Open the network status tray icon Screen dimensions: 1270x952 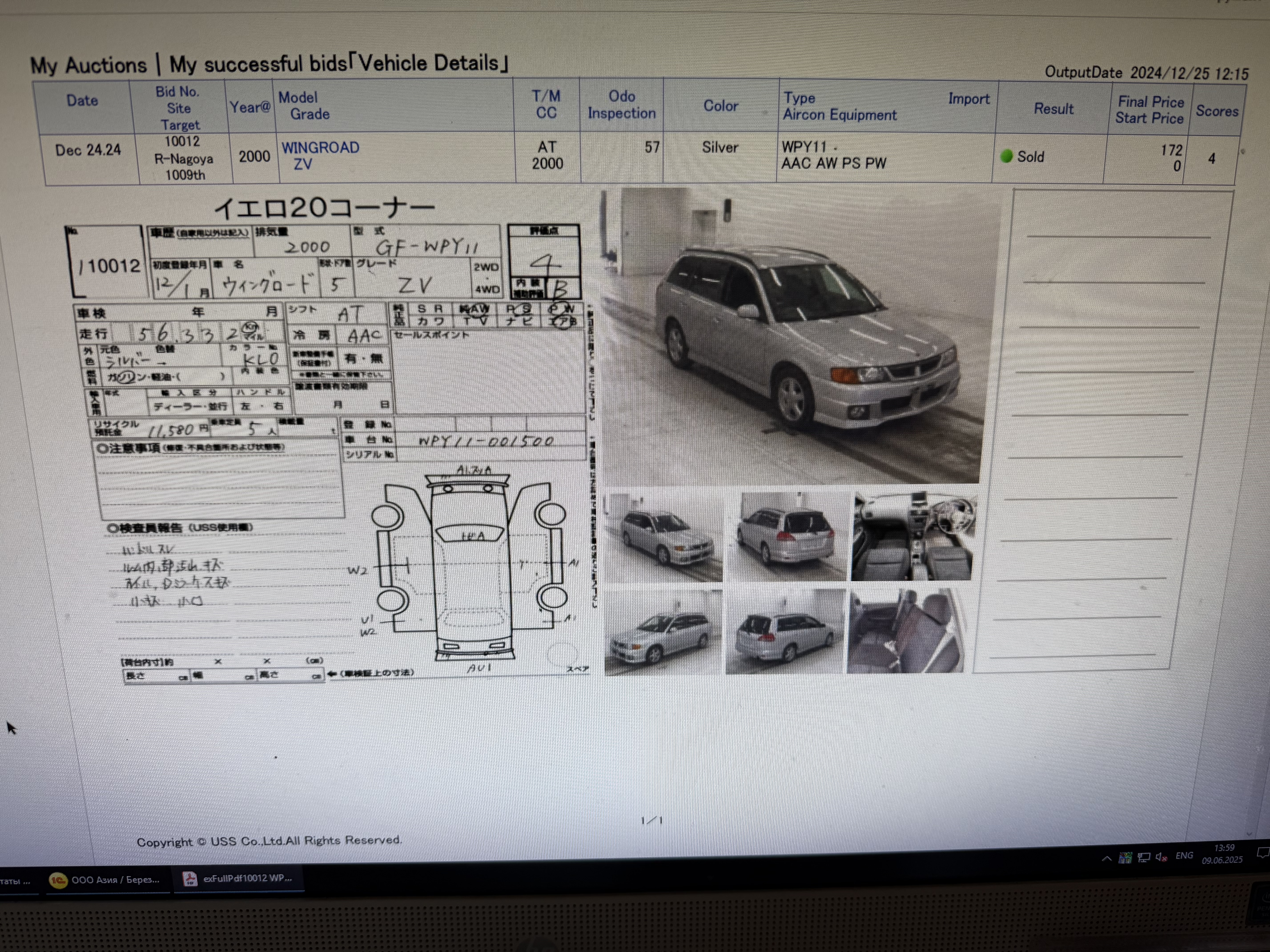(1144, 857)
